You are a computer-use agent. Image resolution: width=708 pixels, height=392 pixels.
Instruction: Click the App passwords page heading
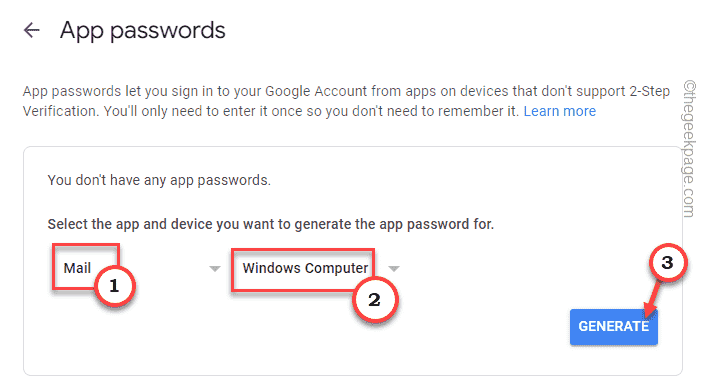142,31
